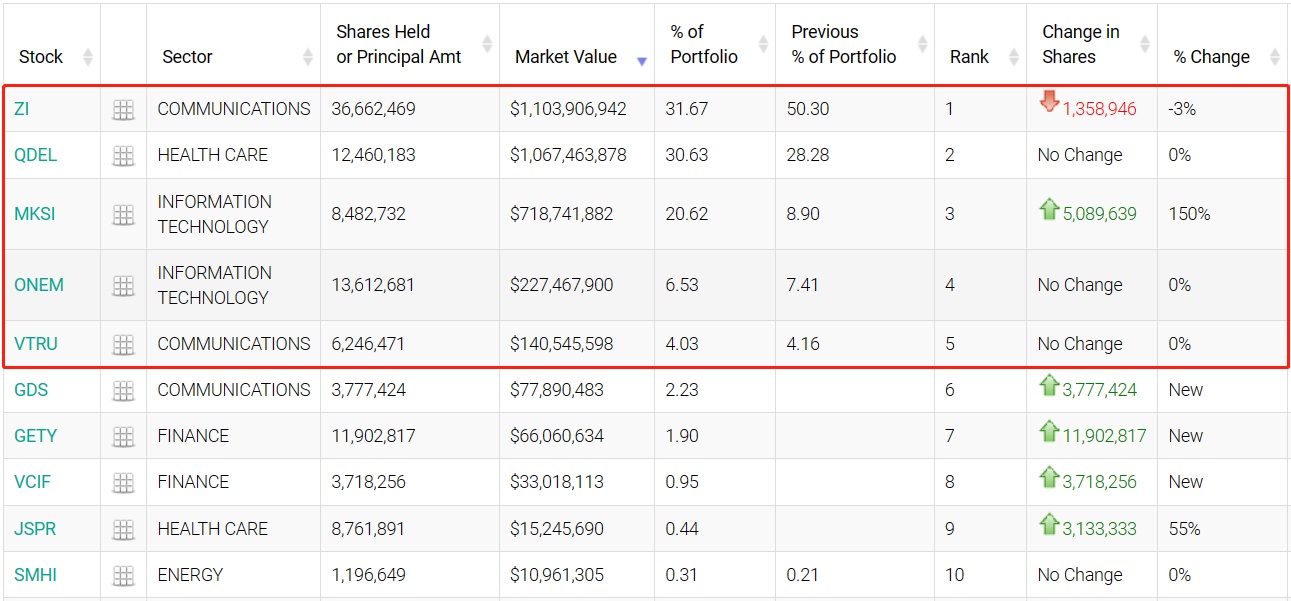
Task: Open the SMHI ticker link
Action: [x=34, y=575]
